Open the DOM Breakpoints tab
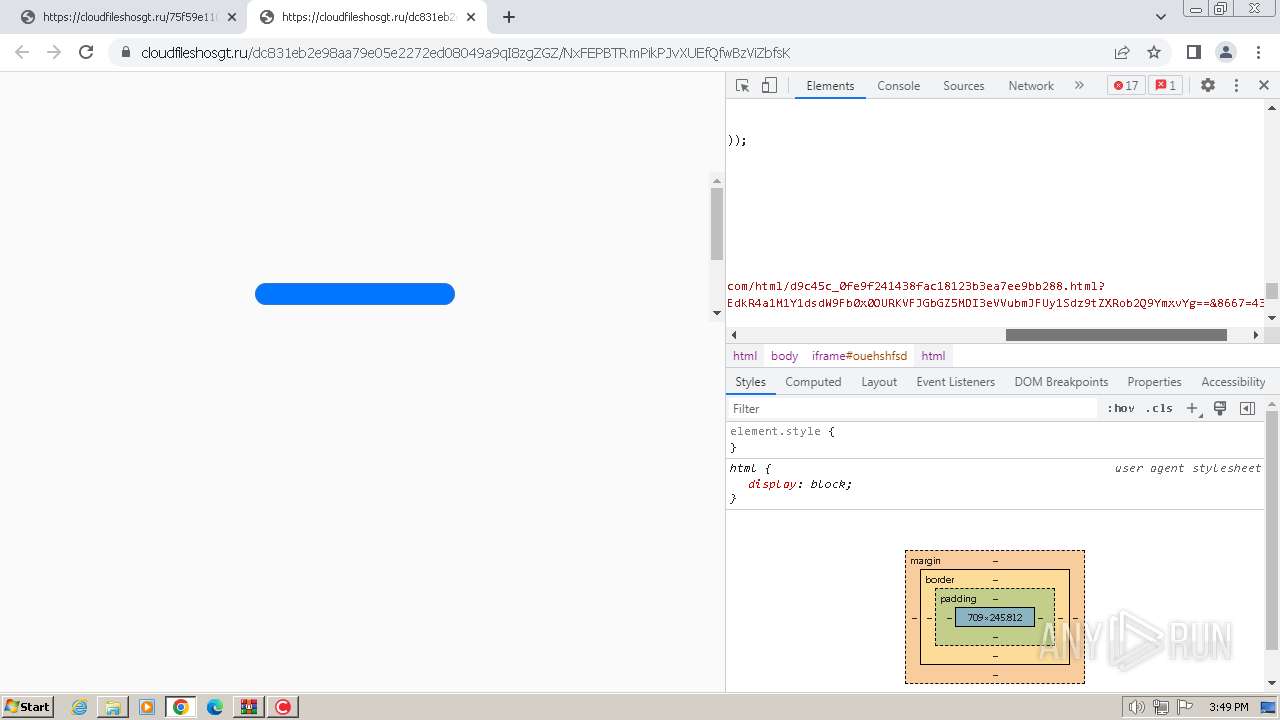 pos(1061,382)
